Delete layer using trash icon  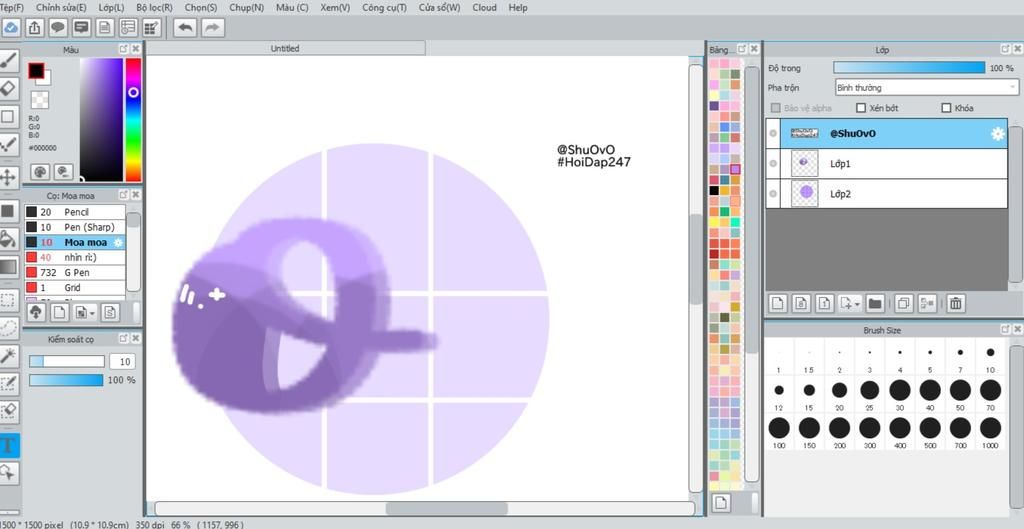click(x=955, y=303)
